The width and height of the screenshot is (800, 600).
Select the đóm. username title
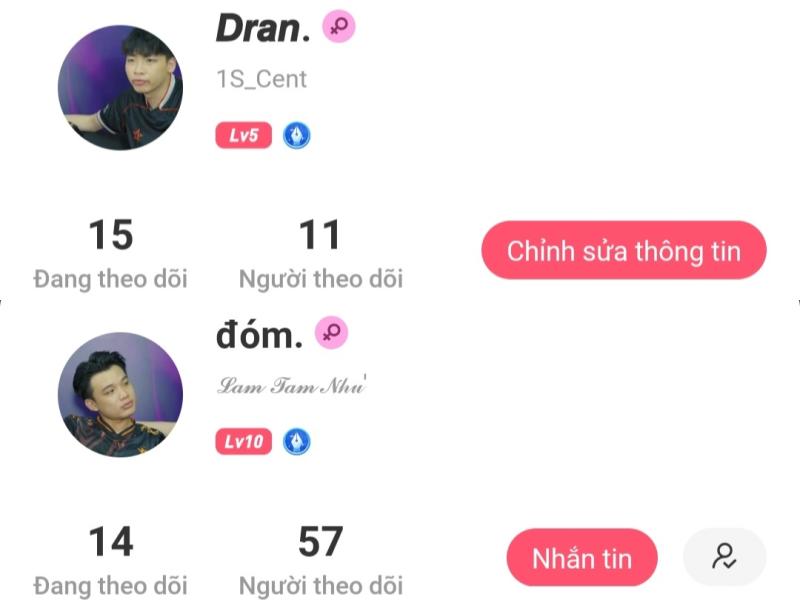click(259, 335)
